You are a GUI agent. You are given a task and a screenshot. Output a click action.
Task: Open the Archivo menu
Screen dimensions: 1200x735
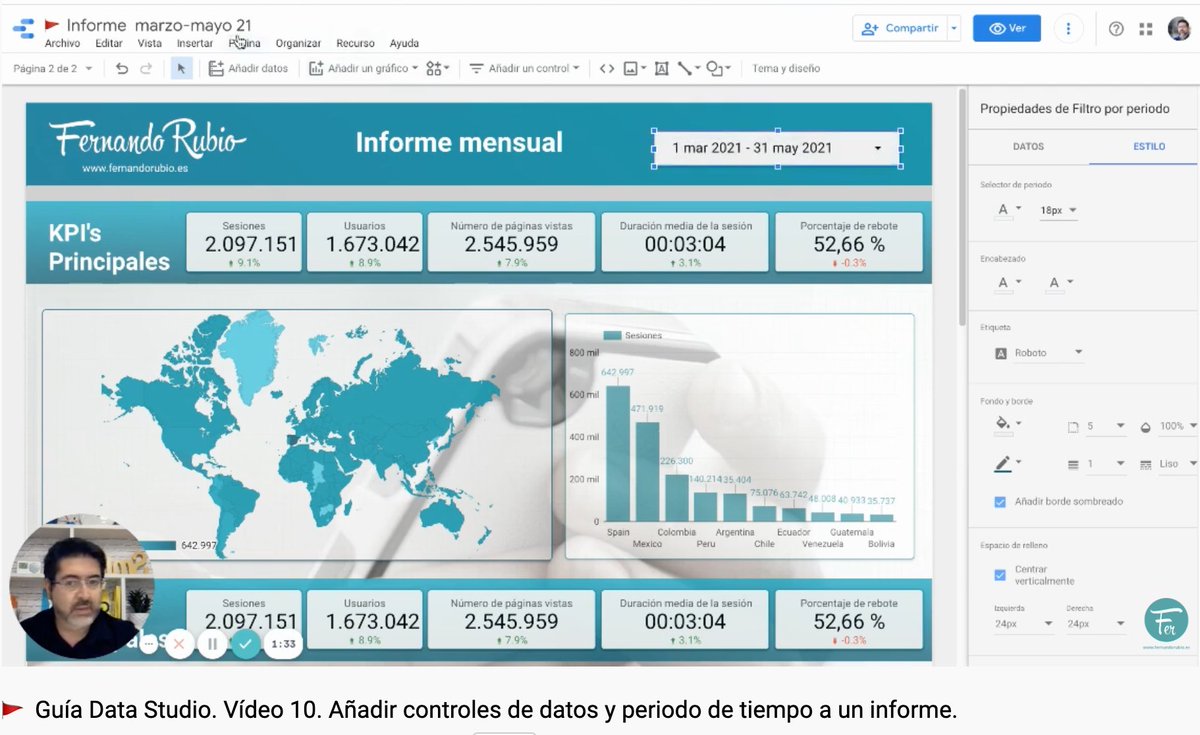(63, 43)
